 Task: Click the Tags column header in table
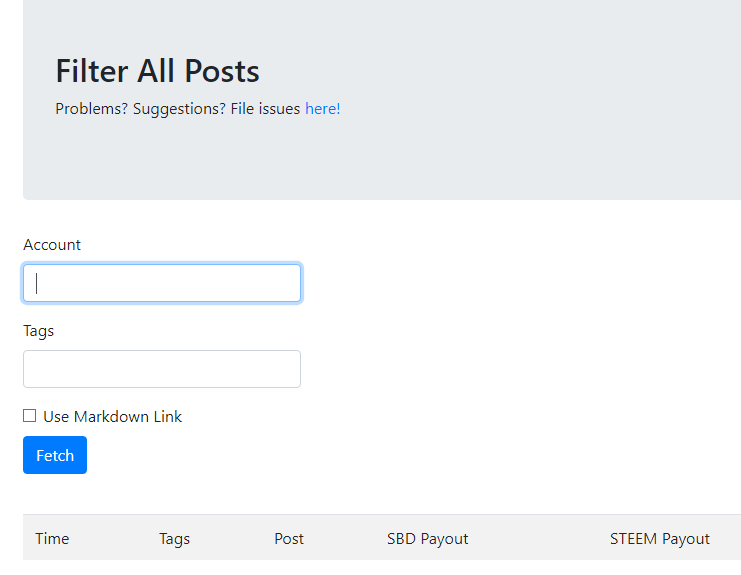tap(174, 539)
